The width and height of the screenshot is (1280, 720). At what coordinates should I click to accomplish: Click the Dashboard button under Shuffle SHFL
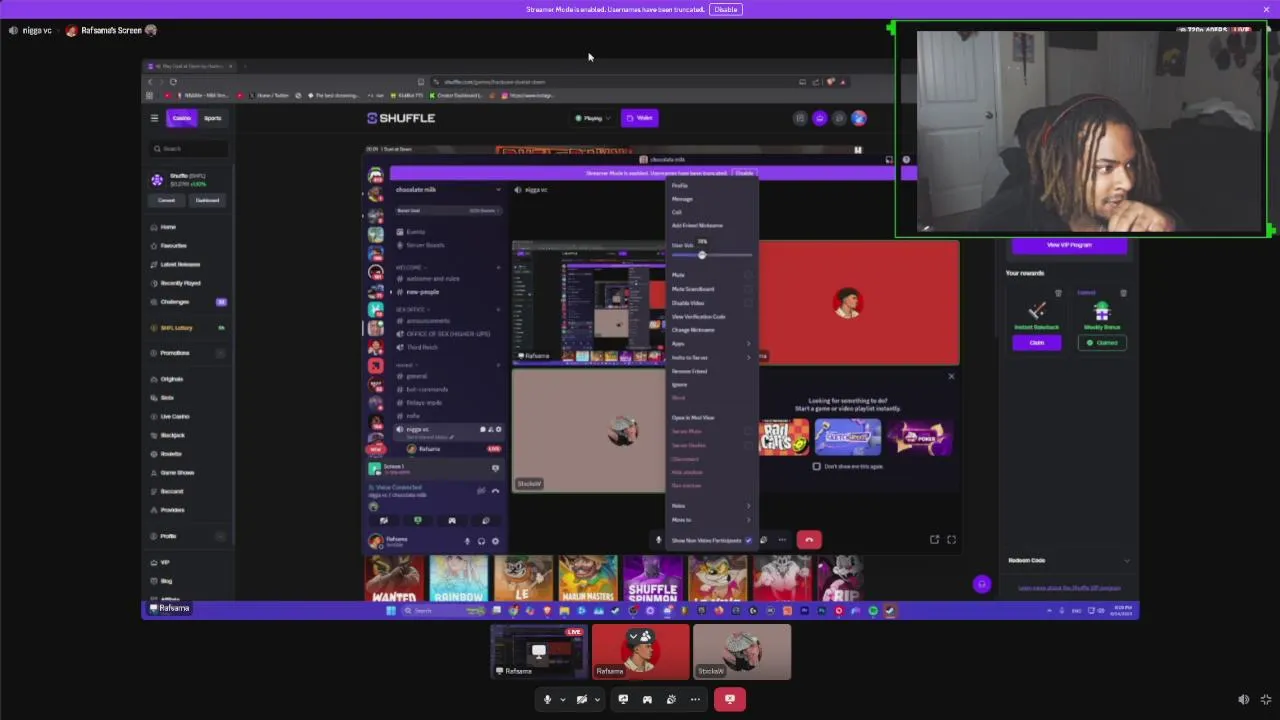coord(207,200)
